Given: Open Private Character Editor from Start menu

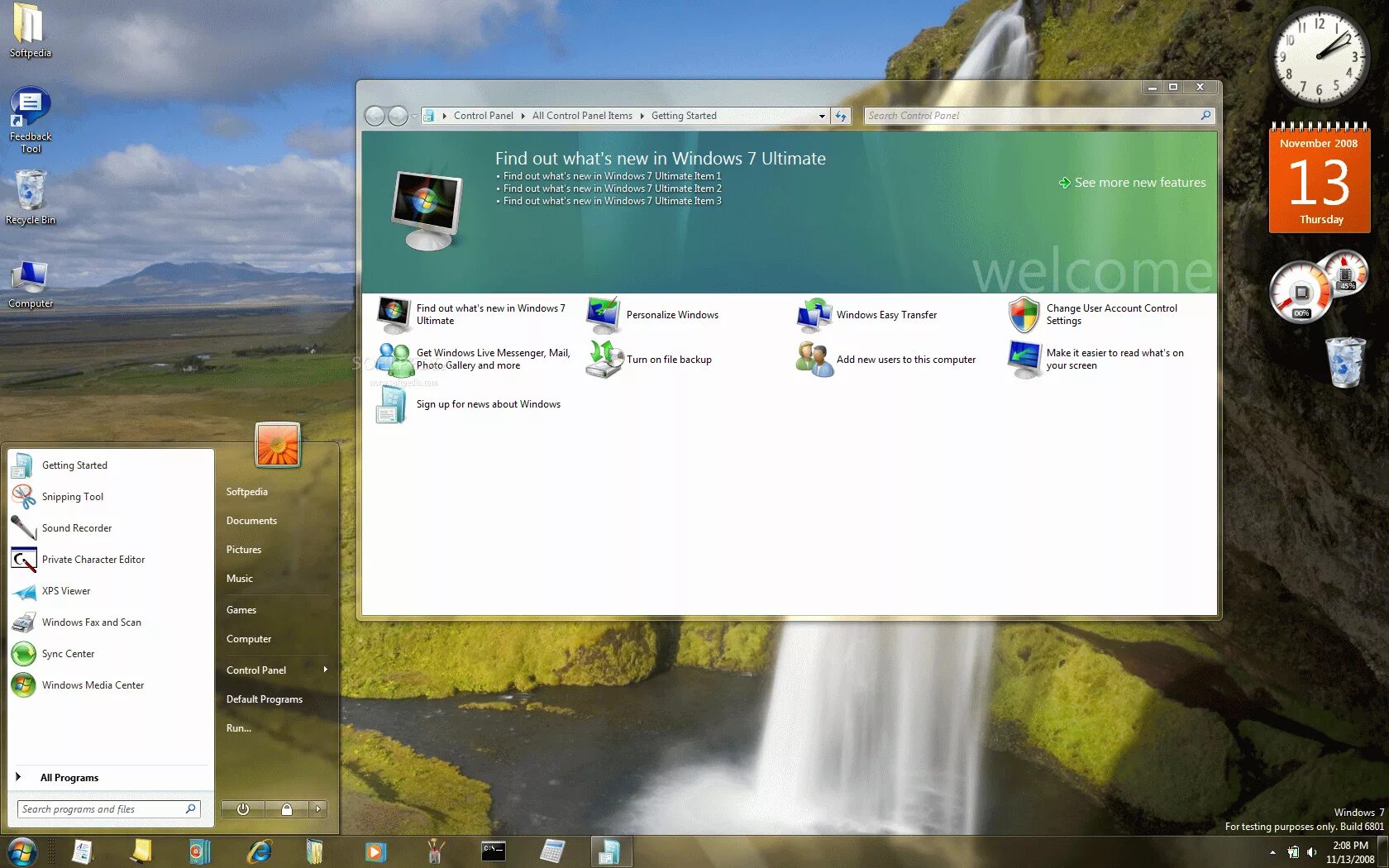Looking at the screenshot, I should click(x=110, y=560).
